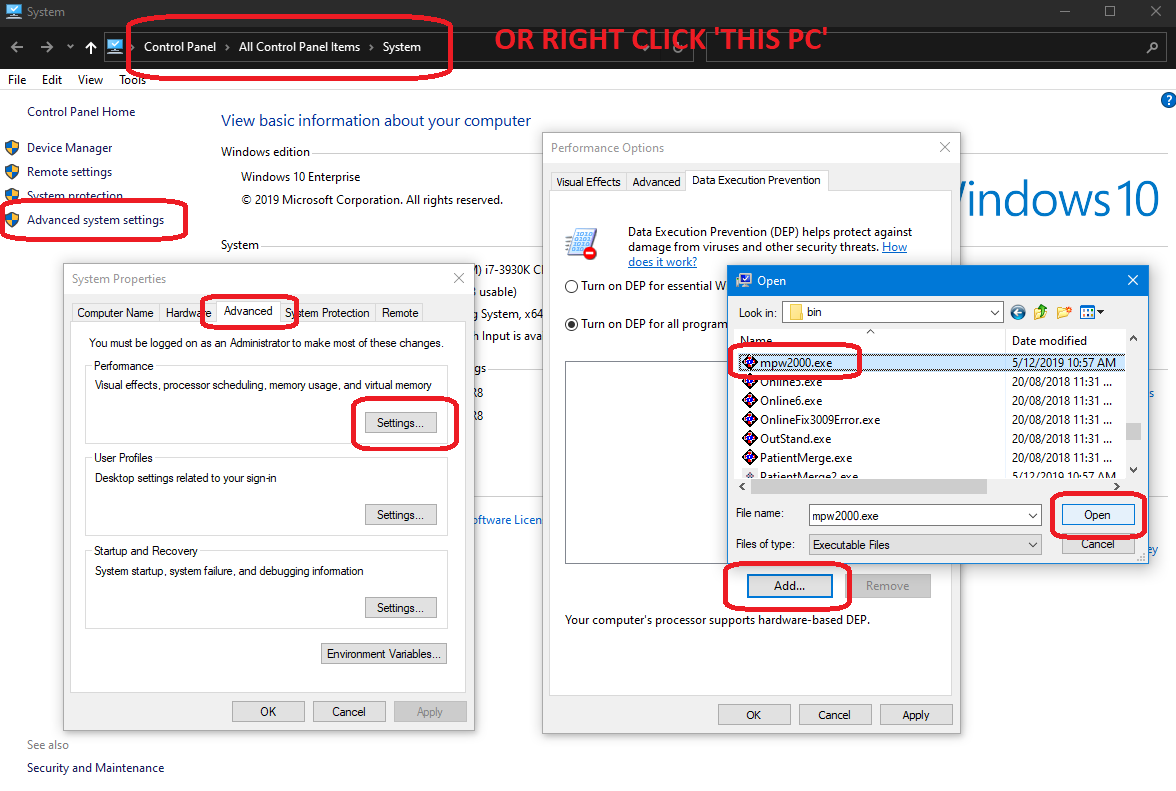Switch to Advanced tab in Performance Options
Image resolution: width=1176 pixels, height=791 pixels.
pos(656,181)
